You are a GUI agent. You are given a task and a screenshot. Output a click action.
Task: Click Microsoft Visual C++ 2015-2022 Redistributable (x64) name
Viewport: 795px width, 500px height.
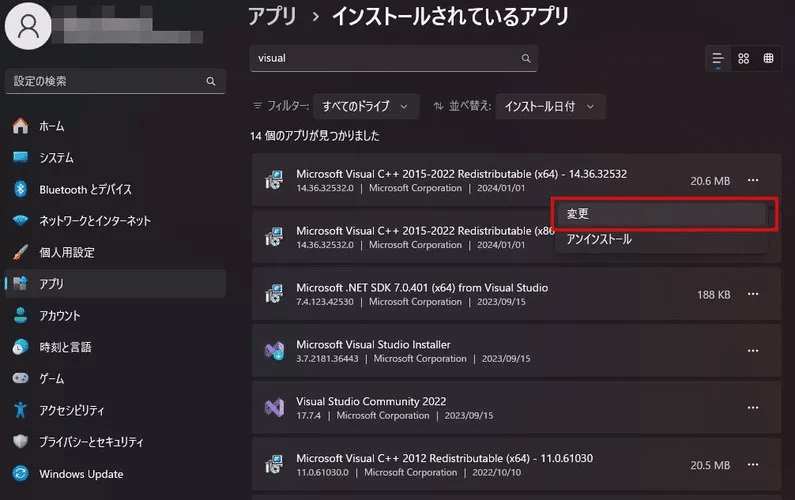[x=461, y=174]
